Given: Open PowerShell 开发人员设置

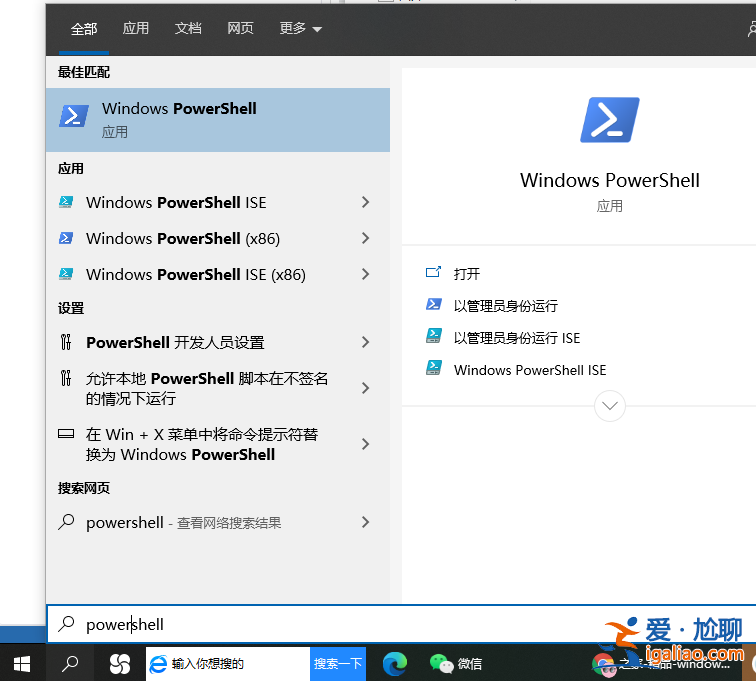Looking at the screenshot, I should (218, 342).
